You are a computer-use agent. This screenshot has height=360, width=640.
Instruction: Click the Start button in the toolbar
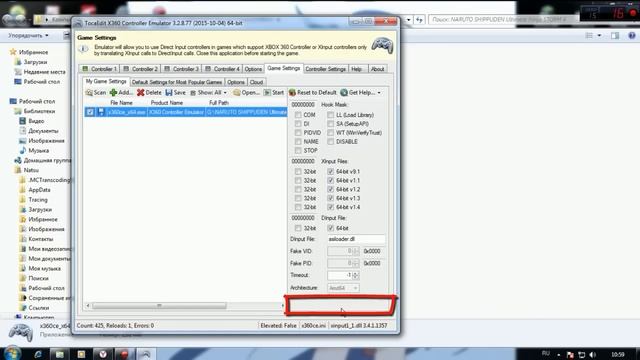pyautogui.click(x=274, y=93)
